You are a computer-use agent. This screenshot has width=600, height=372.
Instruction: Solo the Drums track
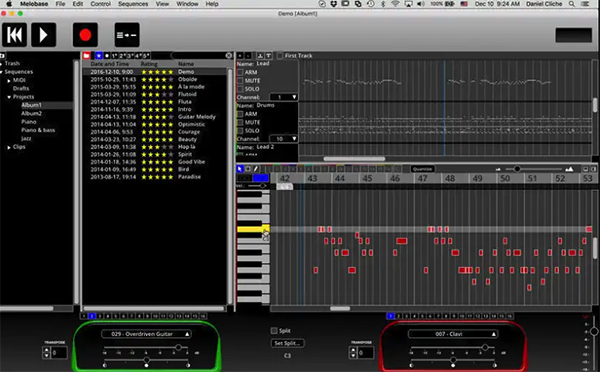tap(240, 131)
